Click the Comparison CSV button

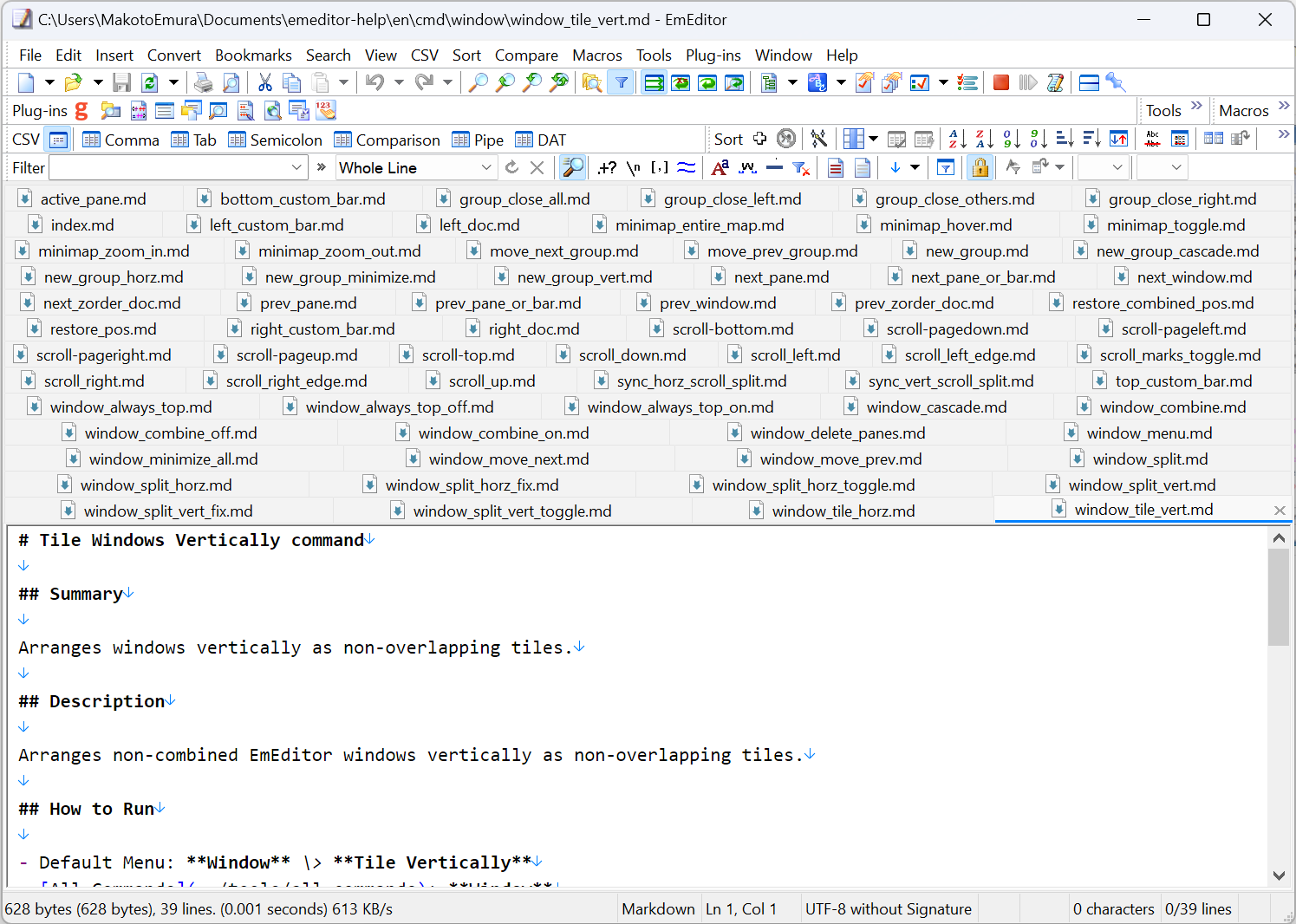(x=387, y=140)
